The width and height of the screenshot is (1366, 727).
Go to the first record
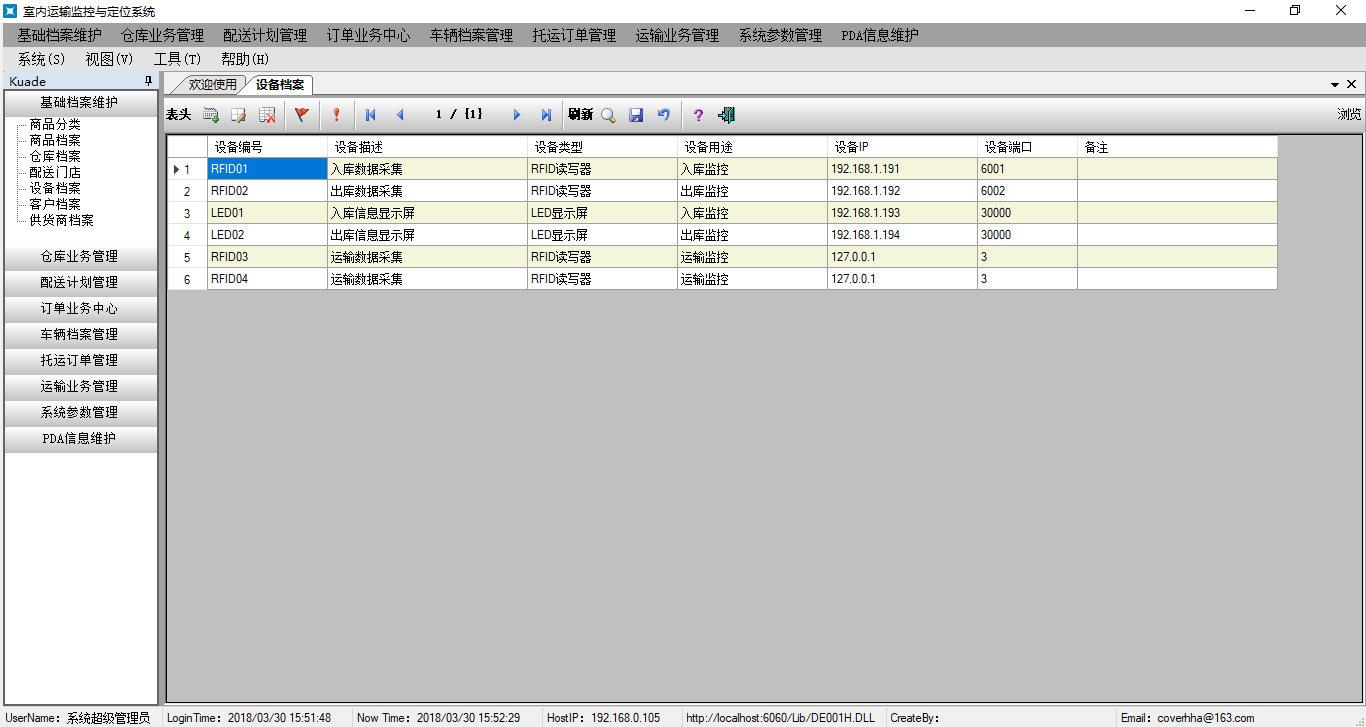point(371,115)
